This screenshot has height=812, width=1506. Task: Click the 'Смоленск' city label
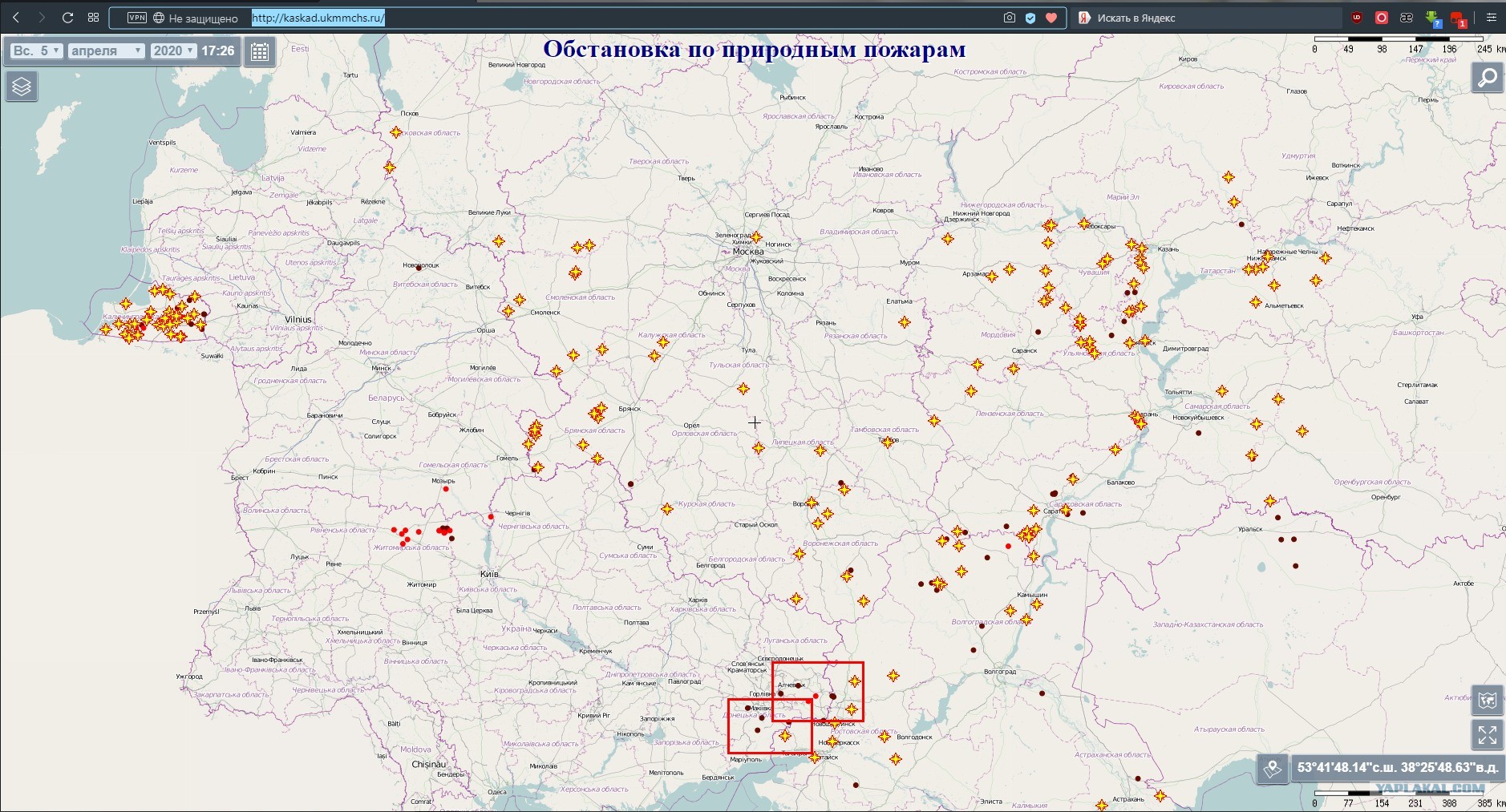pos(545,312)
